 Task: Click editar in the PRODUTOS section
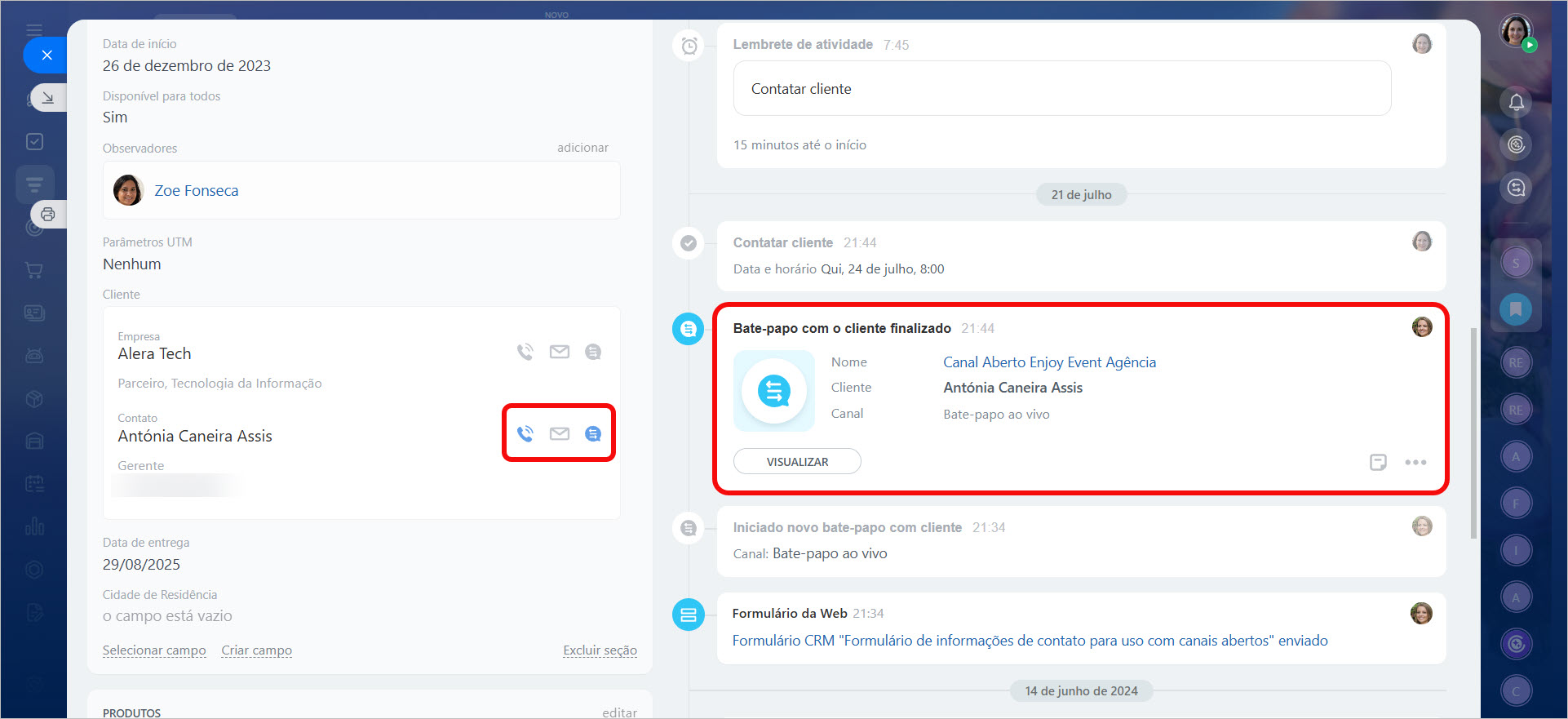[619, 712]
